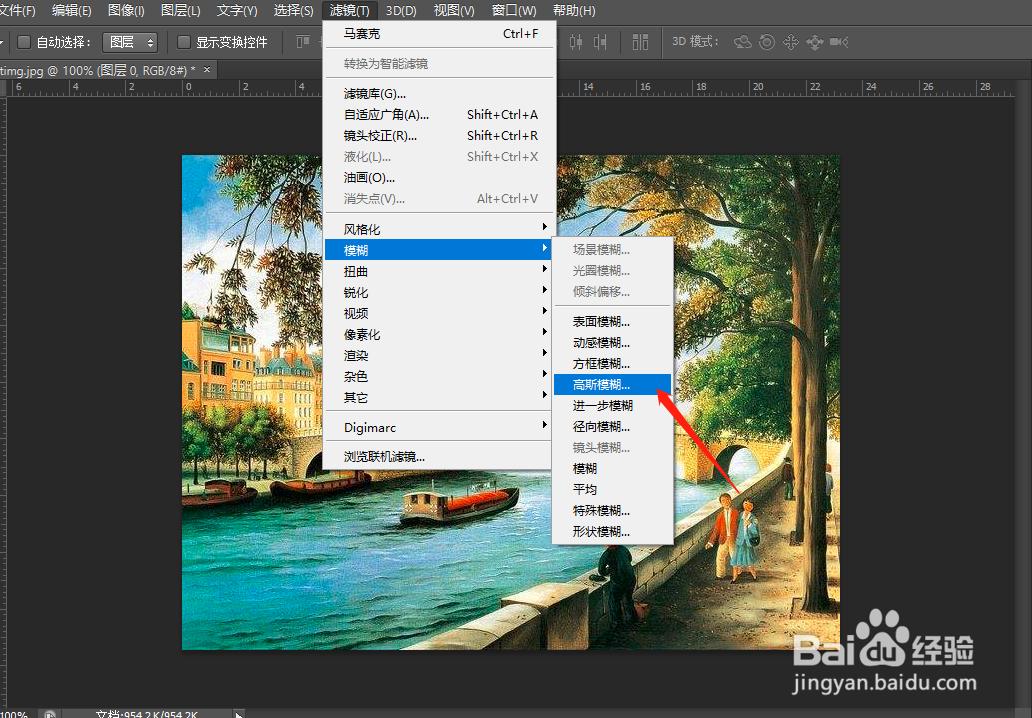Screen dimensions: 1032x718
Task: Choose 特殊模糊... from blur submenu
Action: click(x=612, y=511)
